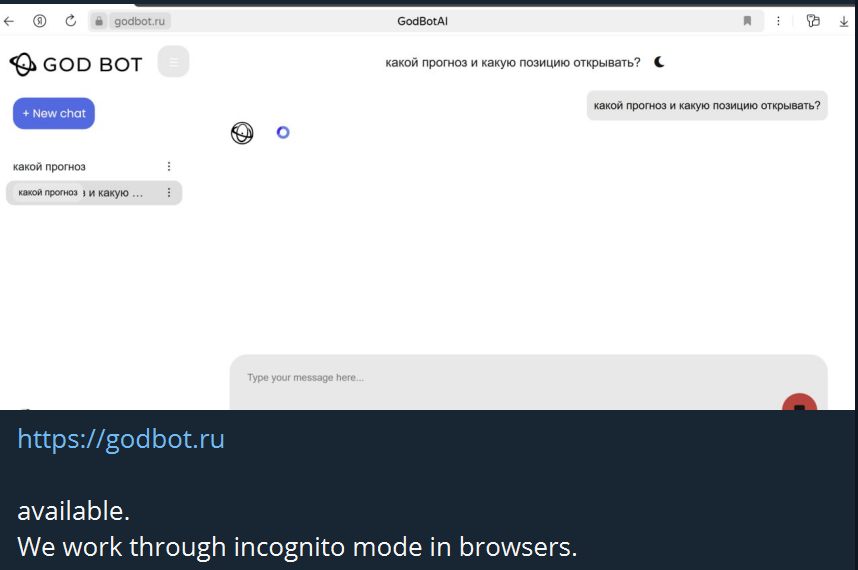
Task: Select the highlighted 'и какую …' chat entry
Action: (x=94, y=193)
